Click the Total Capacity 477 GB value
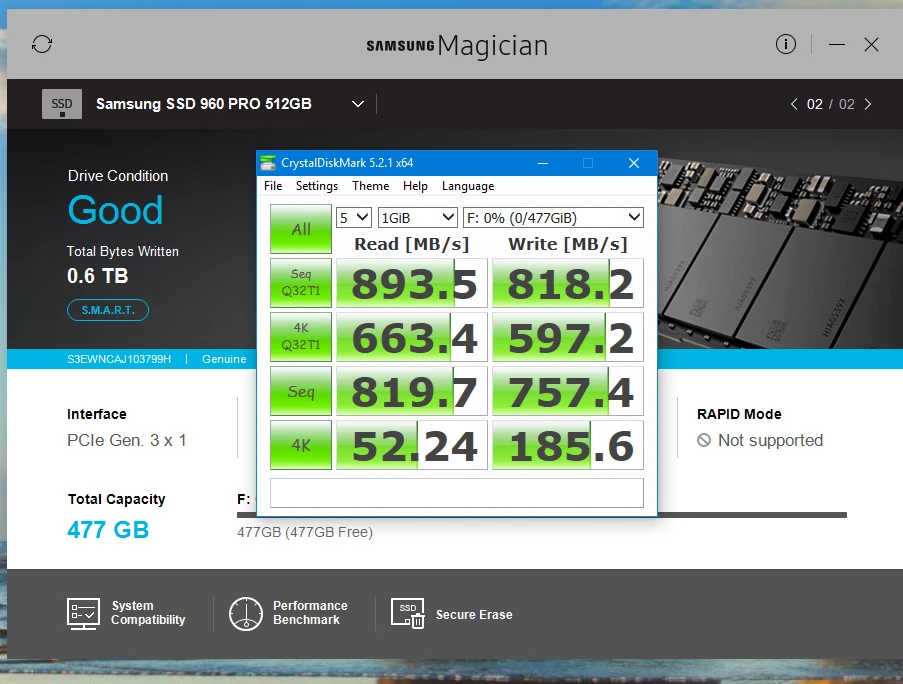Screen dimensions: 903x684 coord(108,530)
